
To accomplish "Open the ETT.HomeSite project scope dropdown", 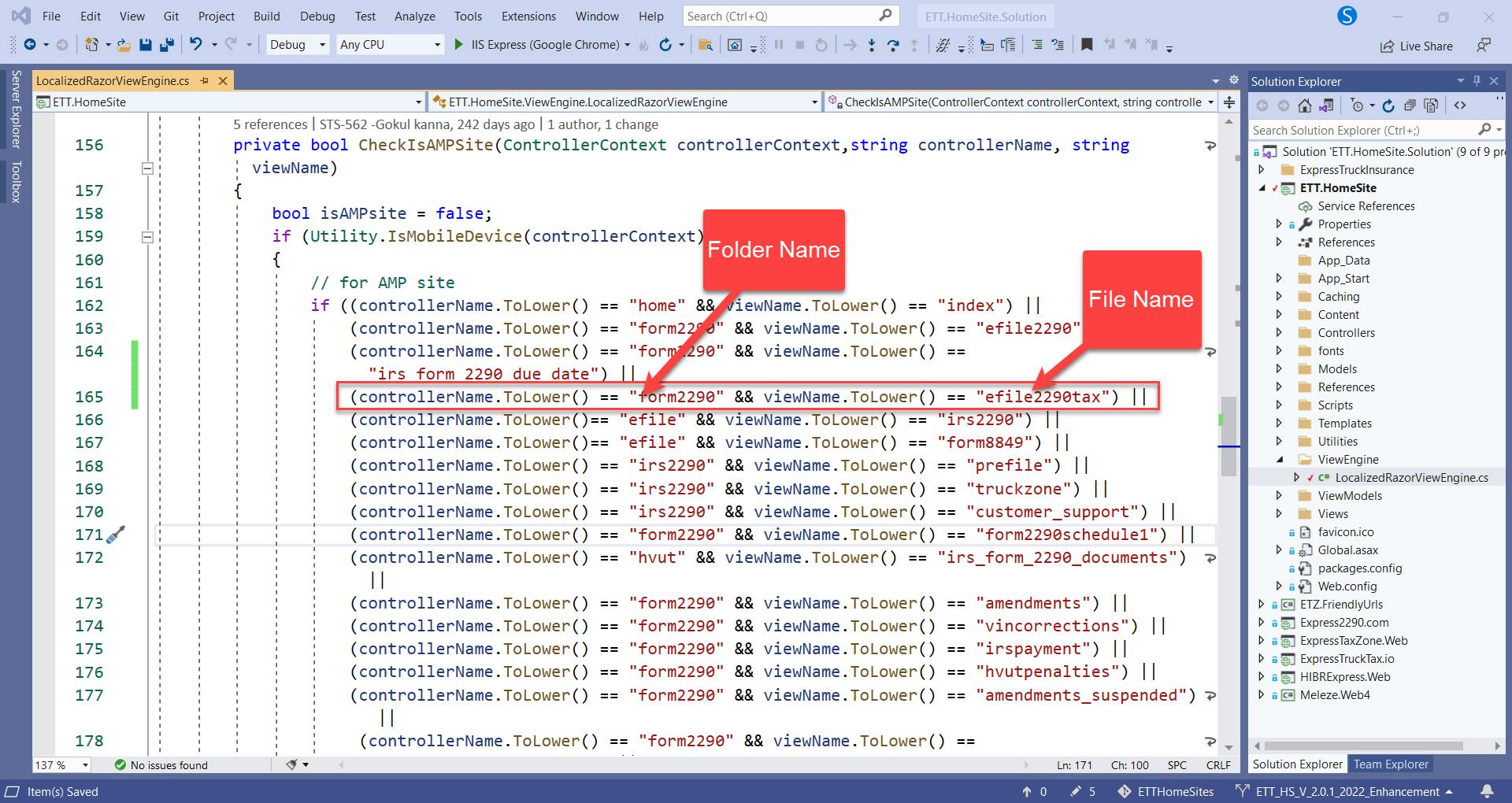I will pyautogui.click(x=229, y=102).
